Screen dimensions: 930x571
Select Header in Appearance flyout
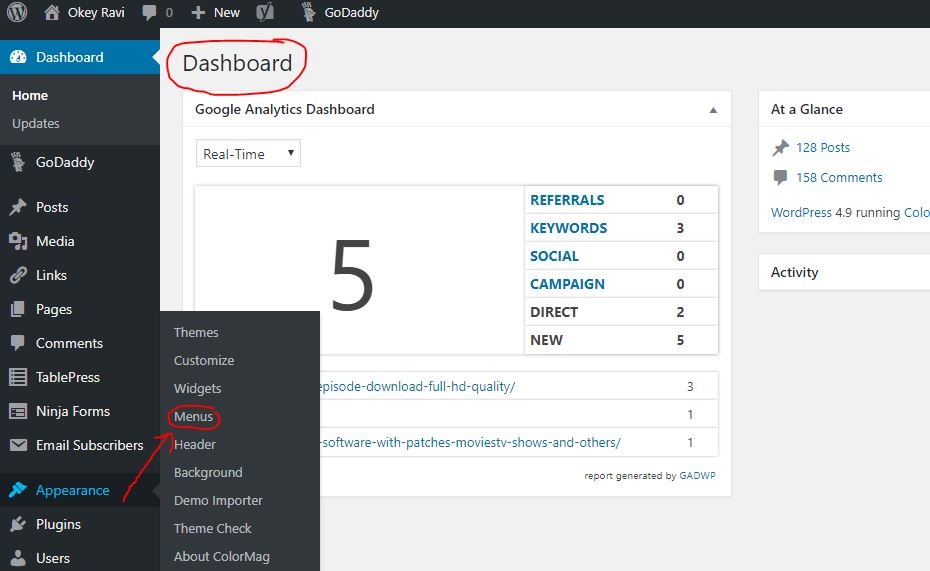pos(195,444)
